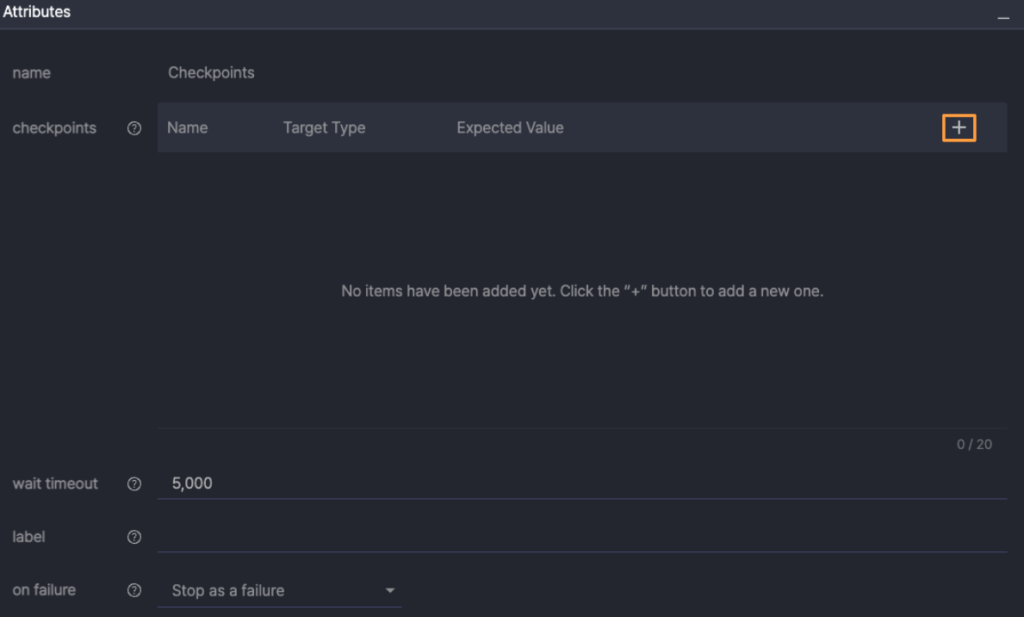
Task: Collapse the Attributes panel
Action: (1004, 16)
